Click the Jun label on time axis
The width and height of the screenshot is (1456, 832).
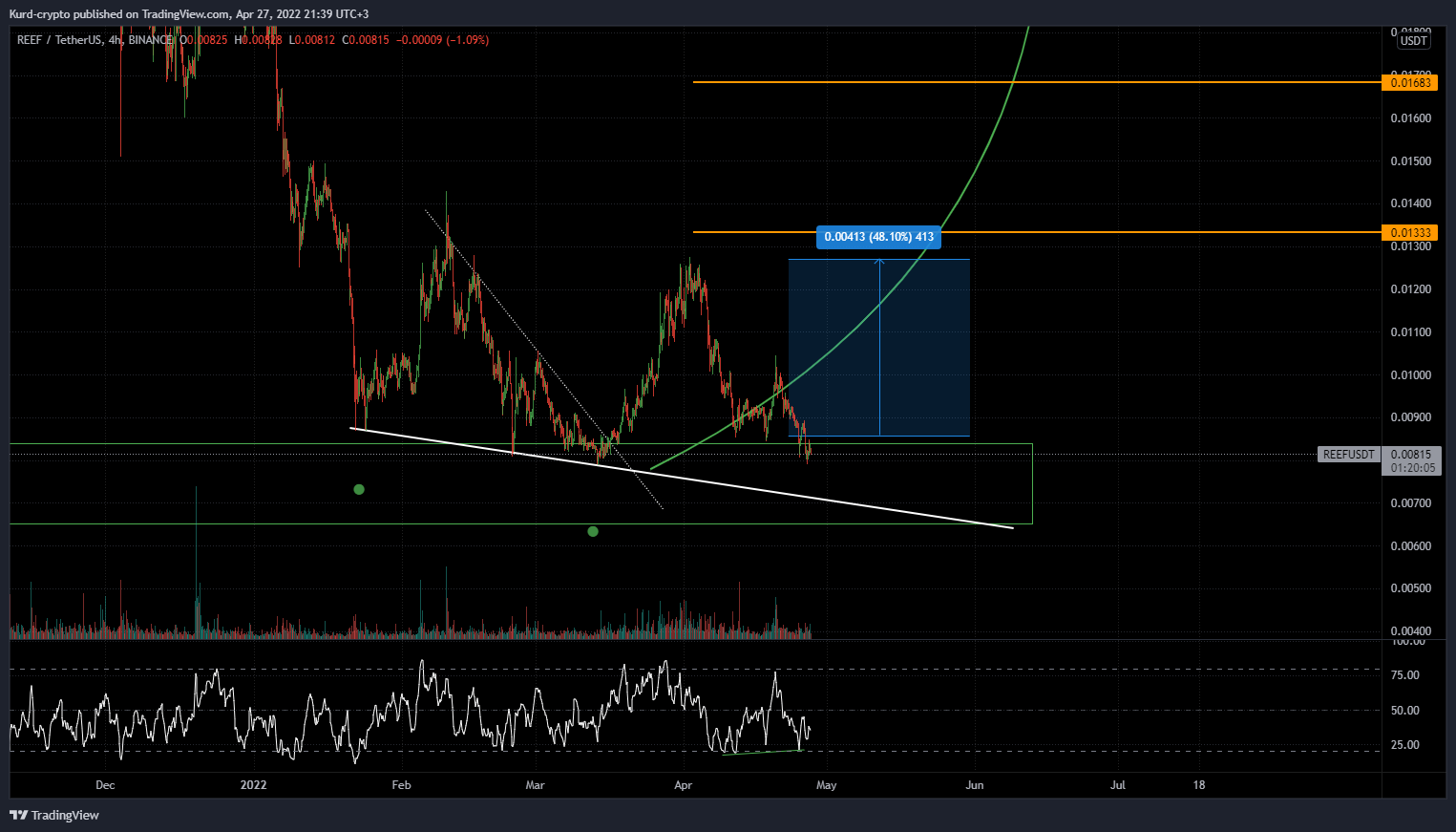click(x=975, y=785)
